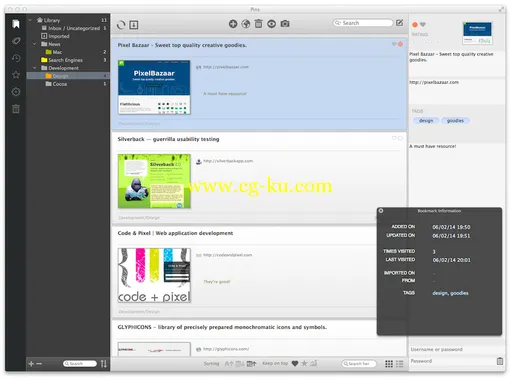The height and width of the screenshot is (380, 512).
Task: Keep most visited on top with chart icon
Action: [313, 363]
